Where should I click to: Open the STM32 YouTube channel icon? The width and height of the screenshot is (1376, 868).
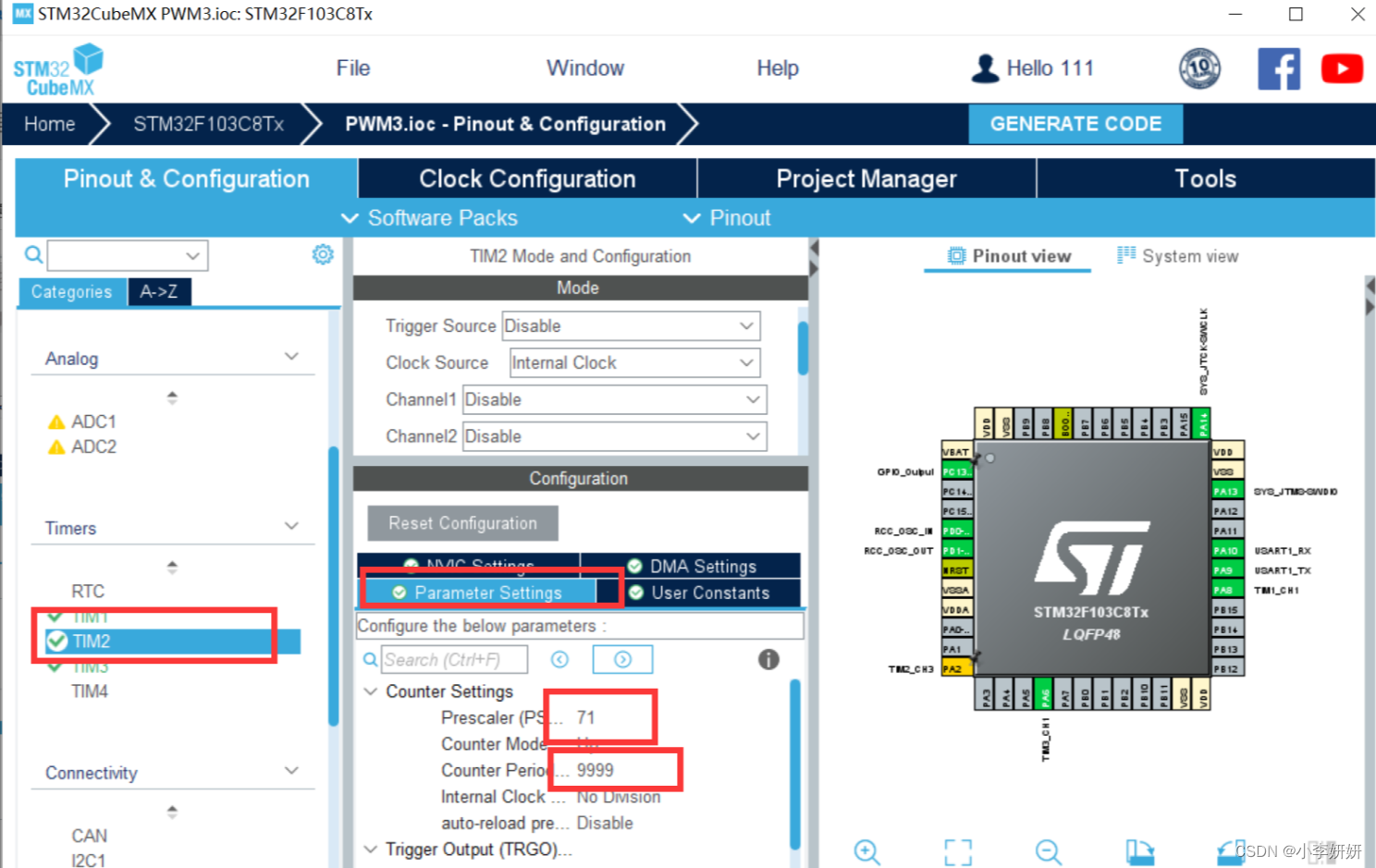click(1342, 67)
